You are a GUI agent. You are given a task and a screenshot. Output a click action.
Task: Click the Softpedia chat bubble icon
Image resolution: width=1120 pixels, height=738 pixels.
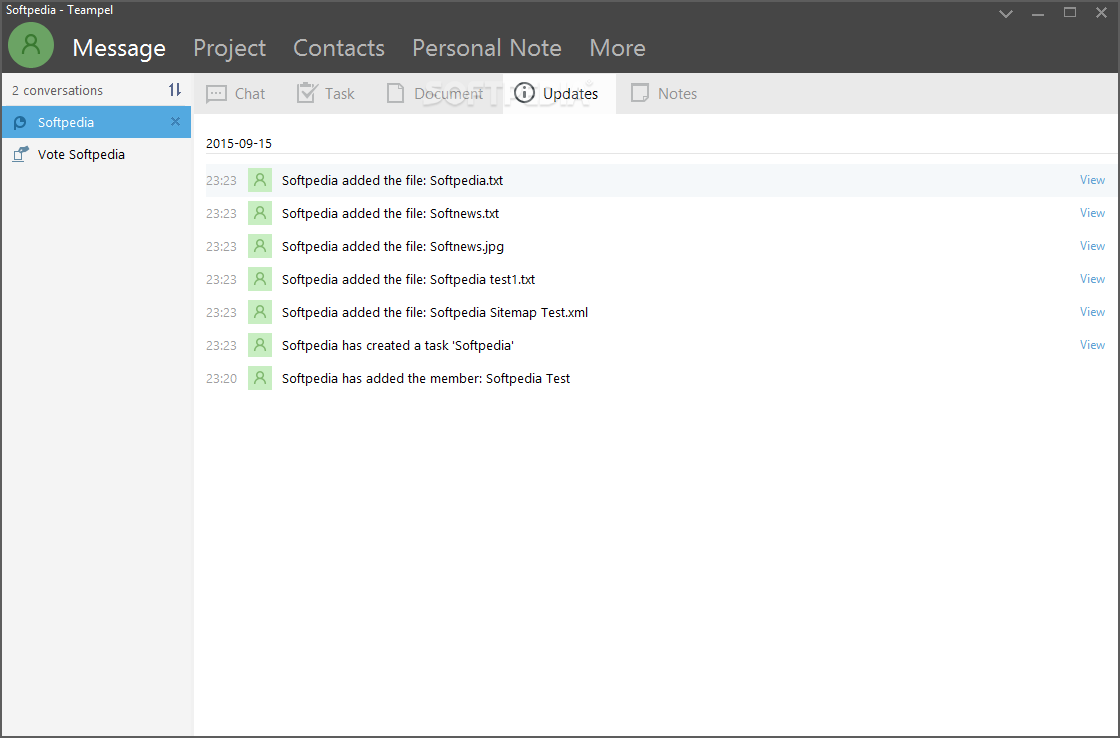point(21,123)
